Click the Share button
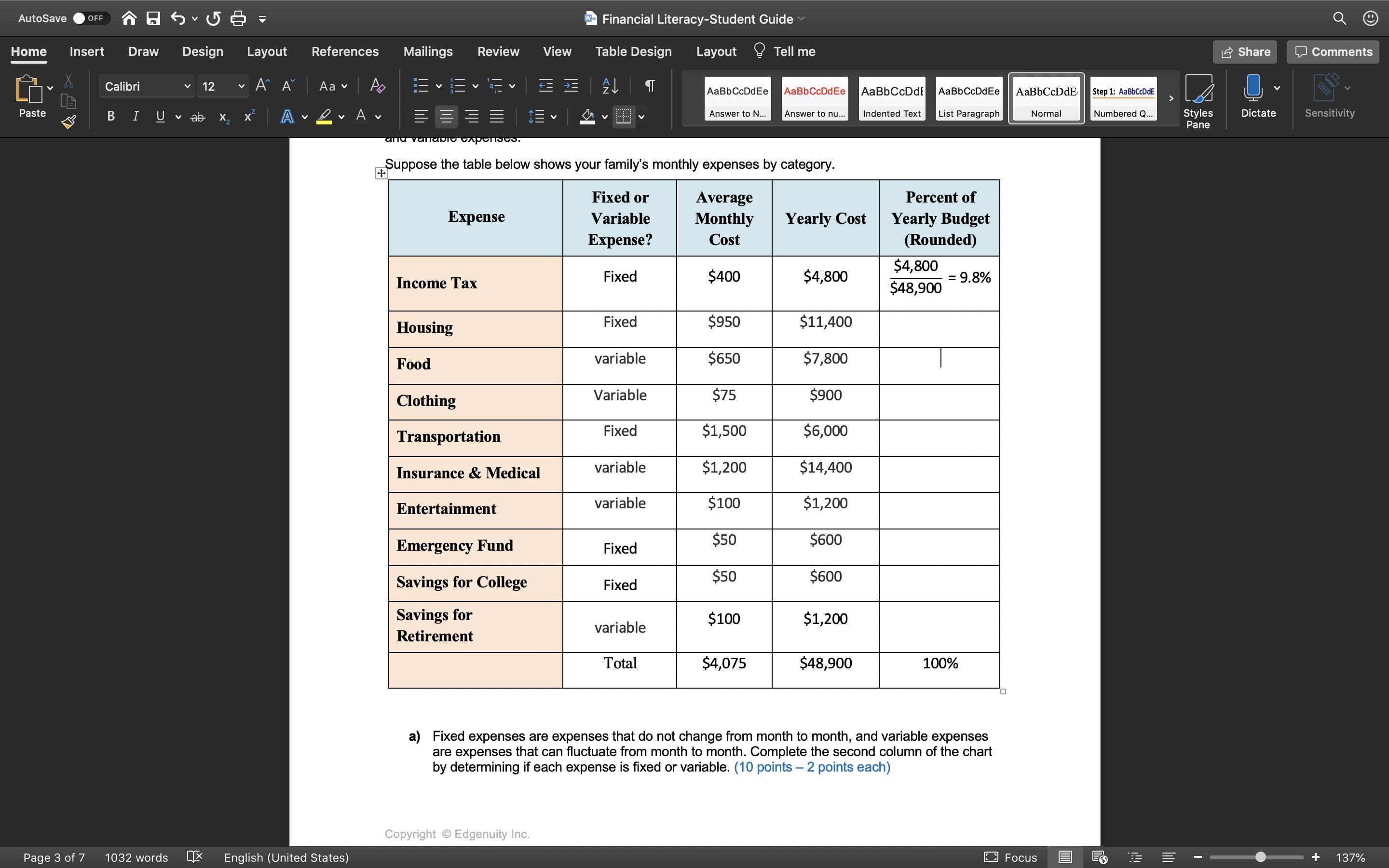Image resolution: width=1389 pixels, height=868 pixels. tap(1244, 52)
